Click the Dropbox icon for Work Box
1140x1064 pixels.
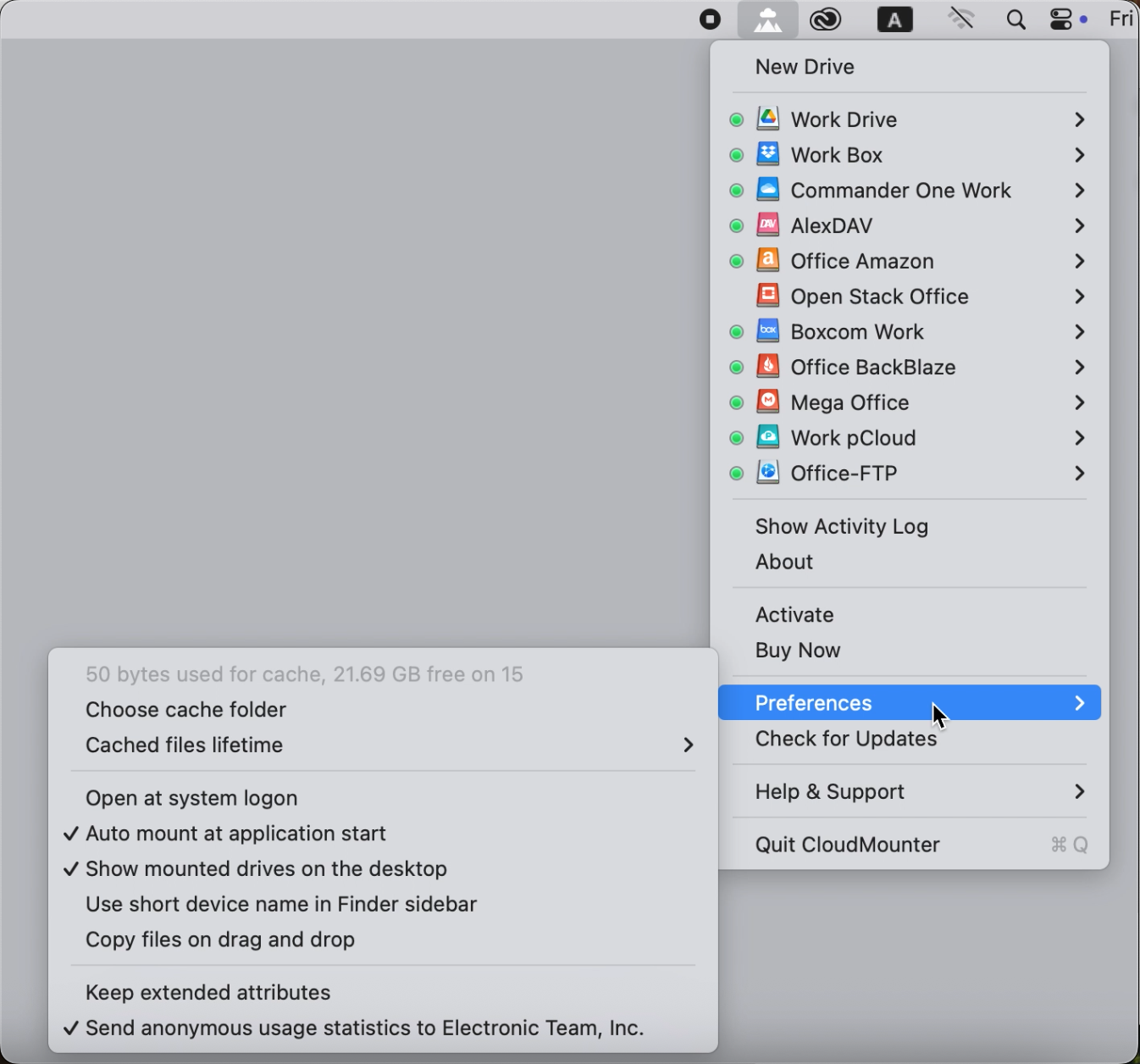point(767,154)
